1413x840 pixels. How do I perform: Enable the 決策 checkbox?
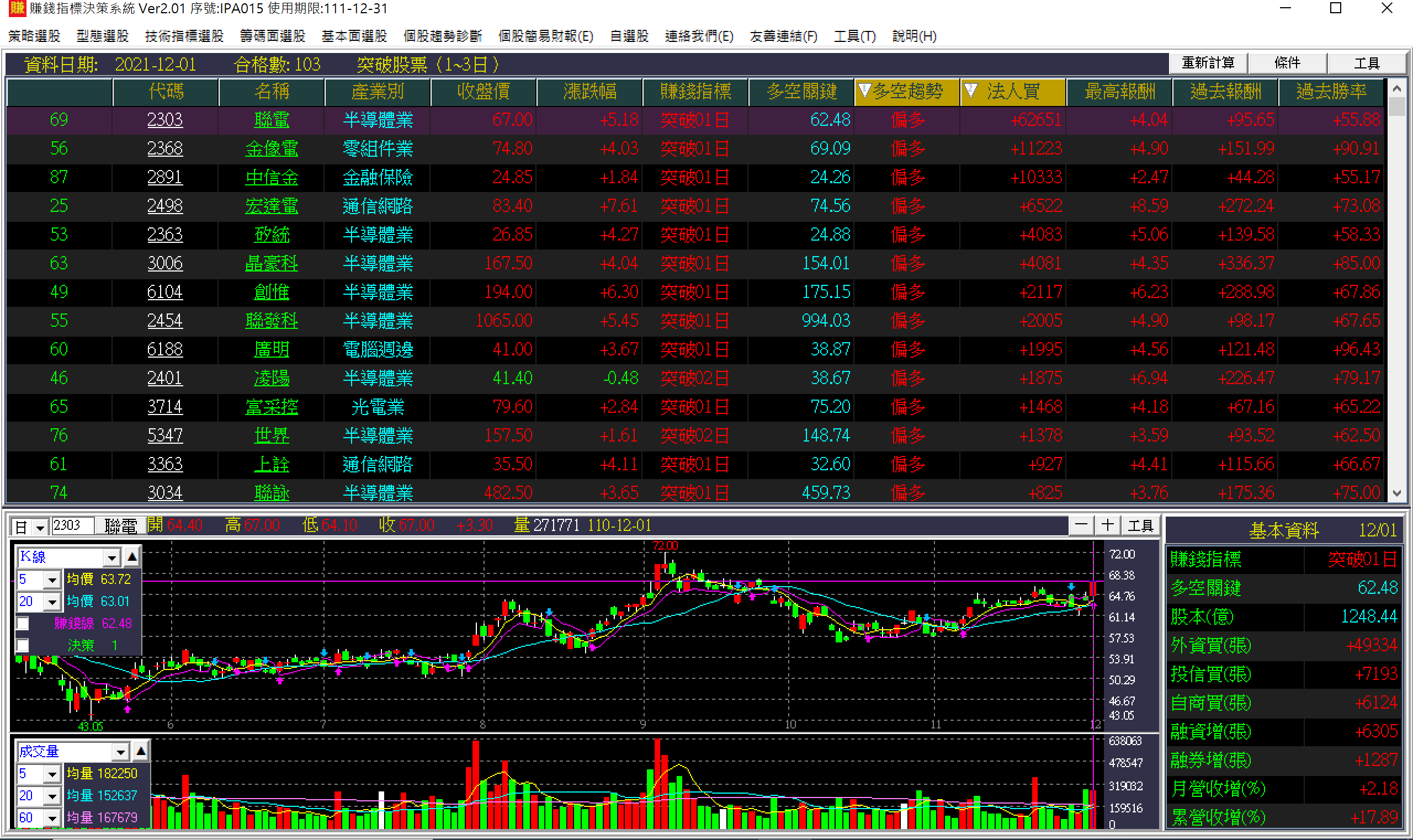tap(23, 645)
